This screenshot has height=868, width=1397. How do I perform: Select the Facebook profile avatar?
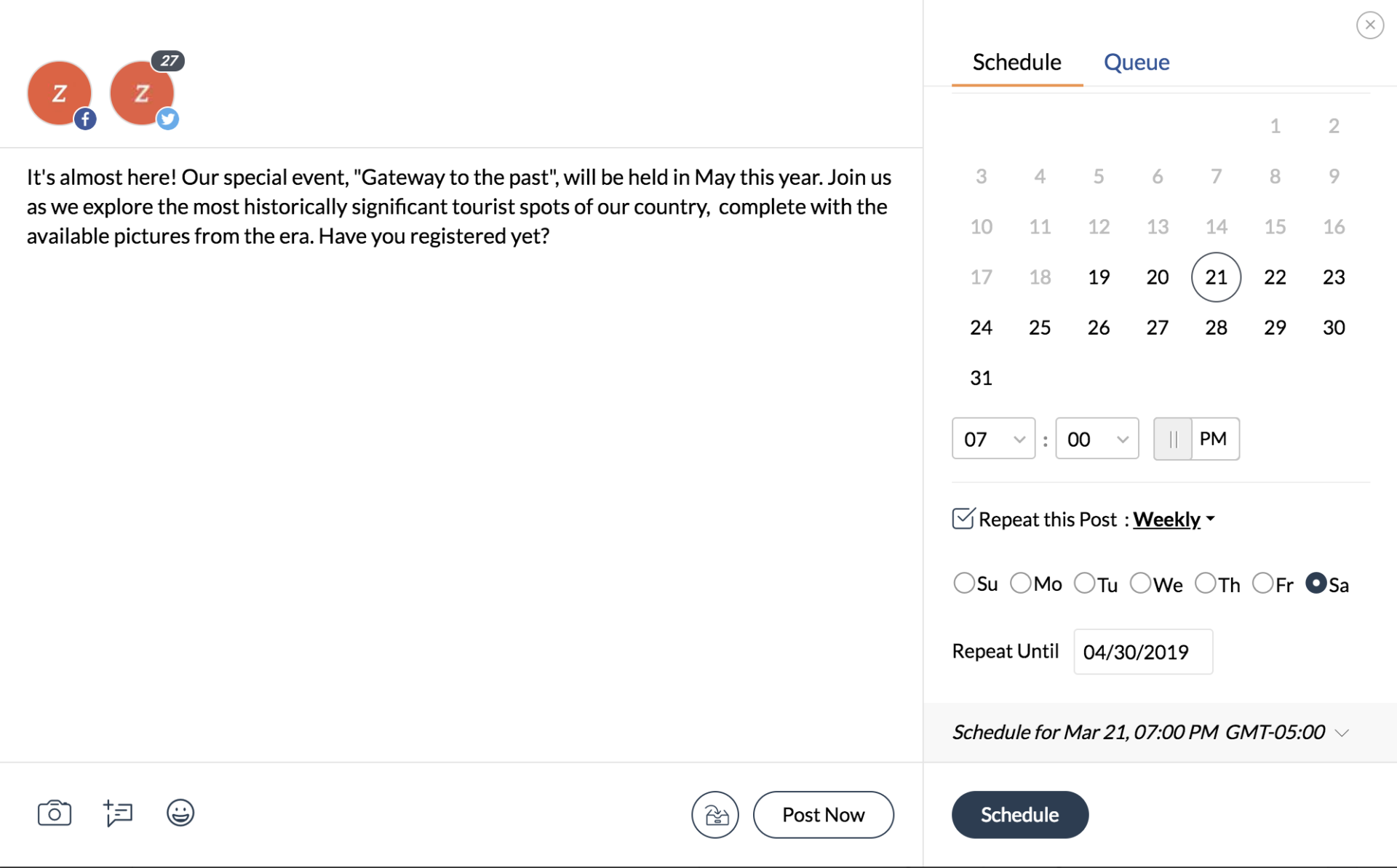click(x=60, y=93)
